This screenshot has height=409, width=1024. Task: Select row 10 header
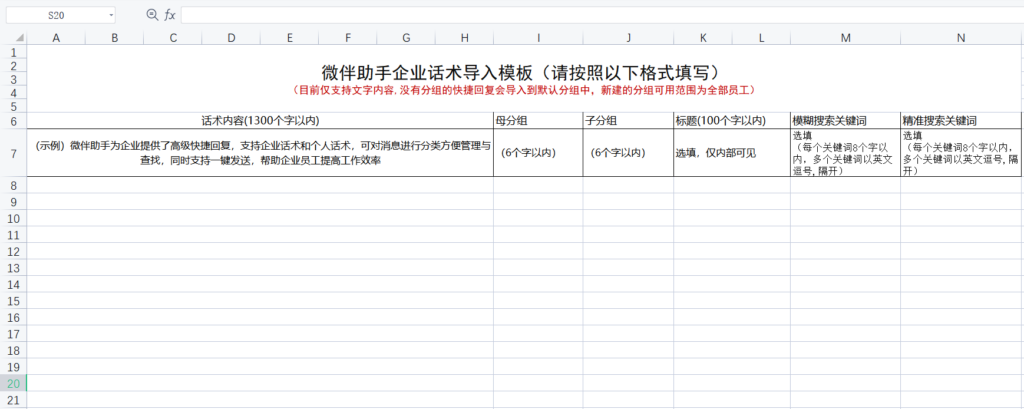pyautogui.click(x=14, y=218)
